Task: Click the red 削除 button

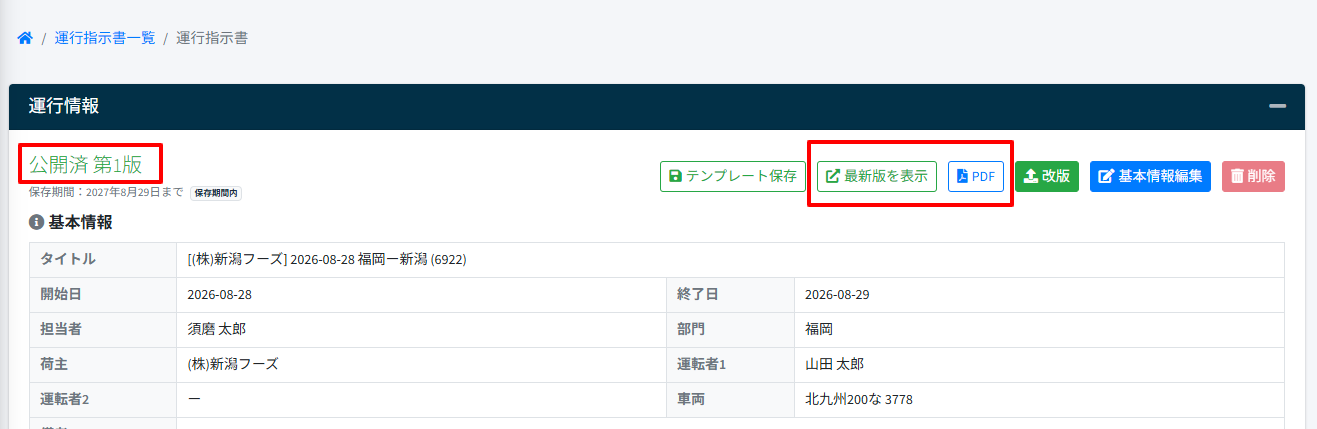Action: point(1253,176)
